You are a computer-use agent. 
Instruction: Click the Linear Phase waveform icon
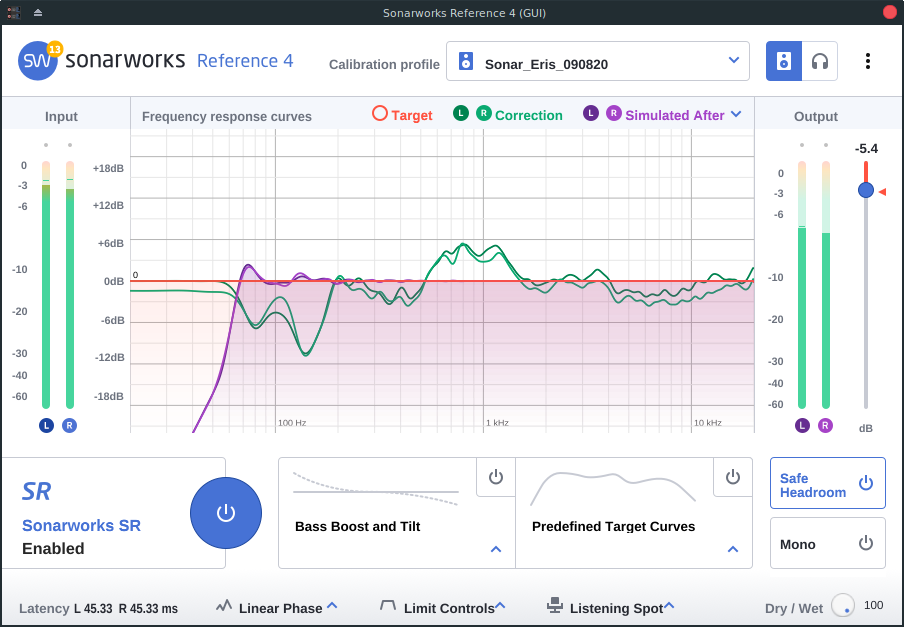(224, 606)
